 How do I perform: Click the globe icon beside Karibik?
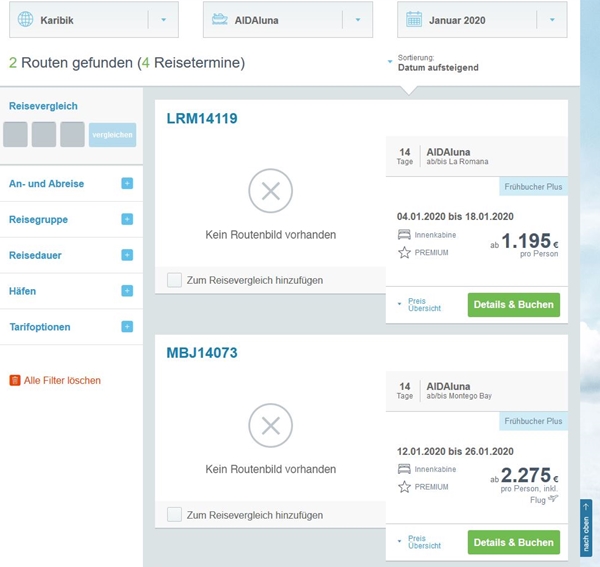[x=25, y=19]
